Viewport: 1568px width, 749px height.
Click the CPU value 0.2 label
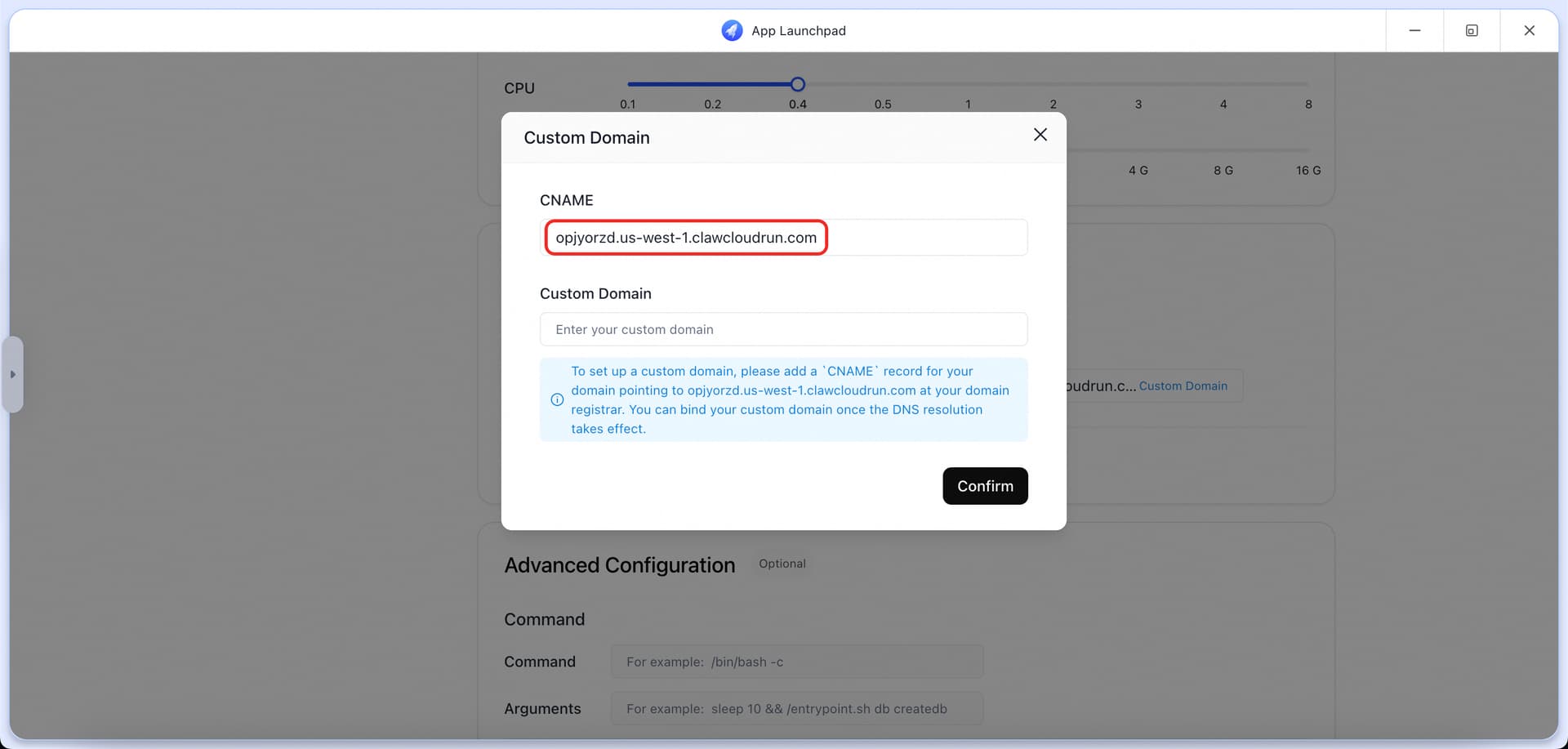712,105
